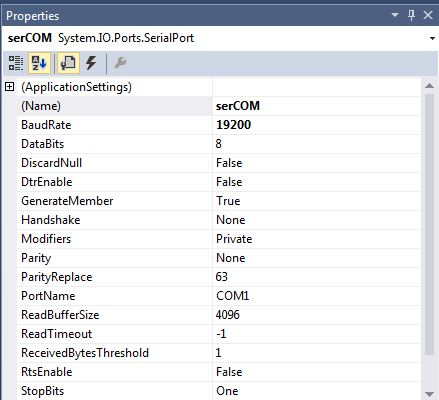Select the DtrEnable False value
Screen dimensions: 439x400
[x=316, y=182]
